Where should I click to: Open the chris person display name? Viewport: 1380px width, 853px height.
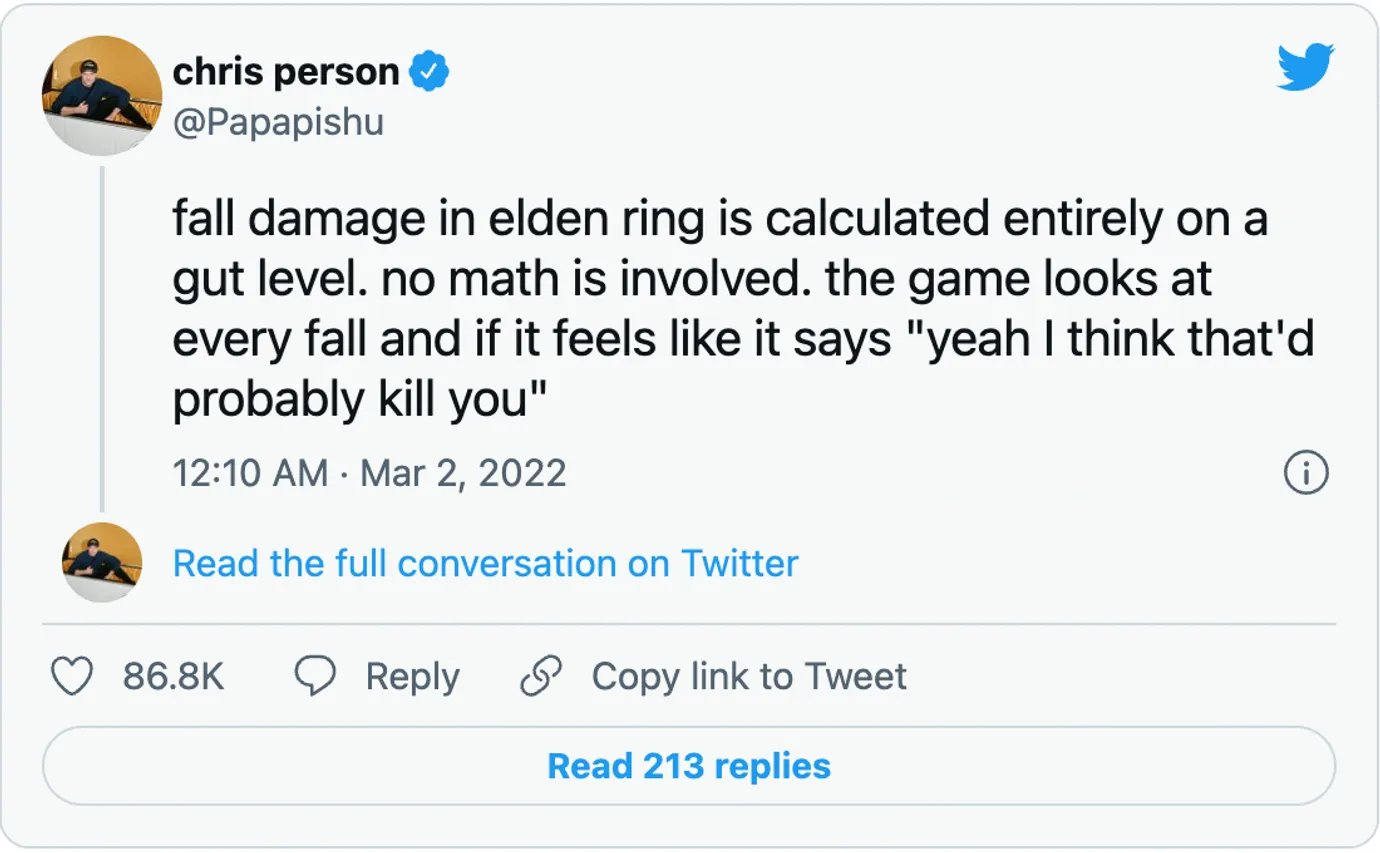pos(286,72)
